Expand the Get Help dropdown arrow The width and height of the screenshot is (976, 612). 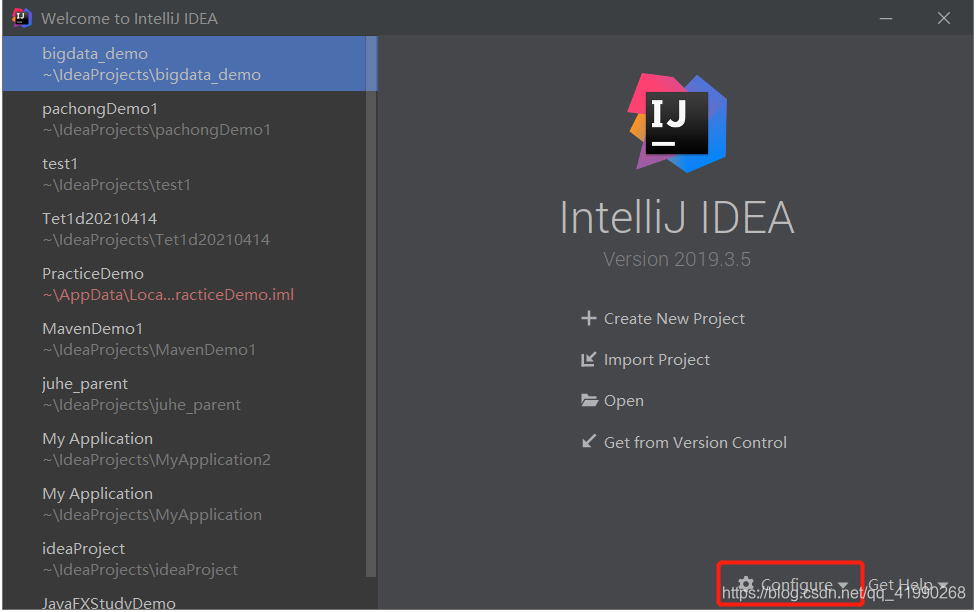tap(942, 585)
